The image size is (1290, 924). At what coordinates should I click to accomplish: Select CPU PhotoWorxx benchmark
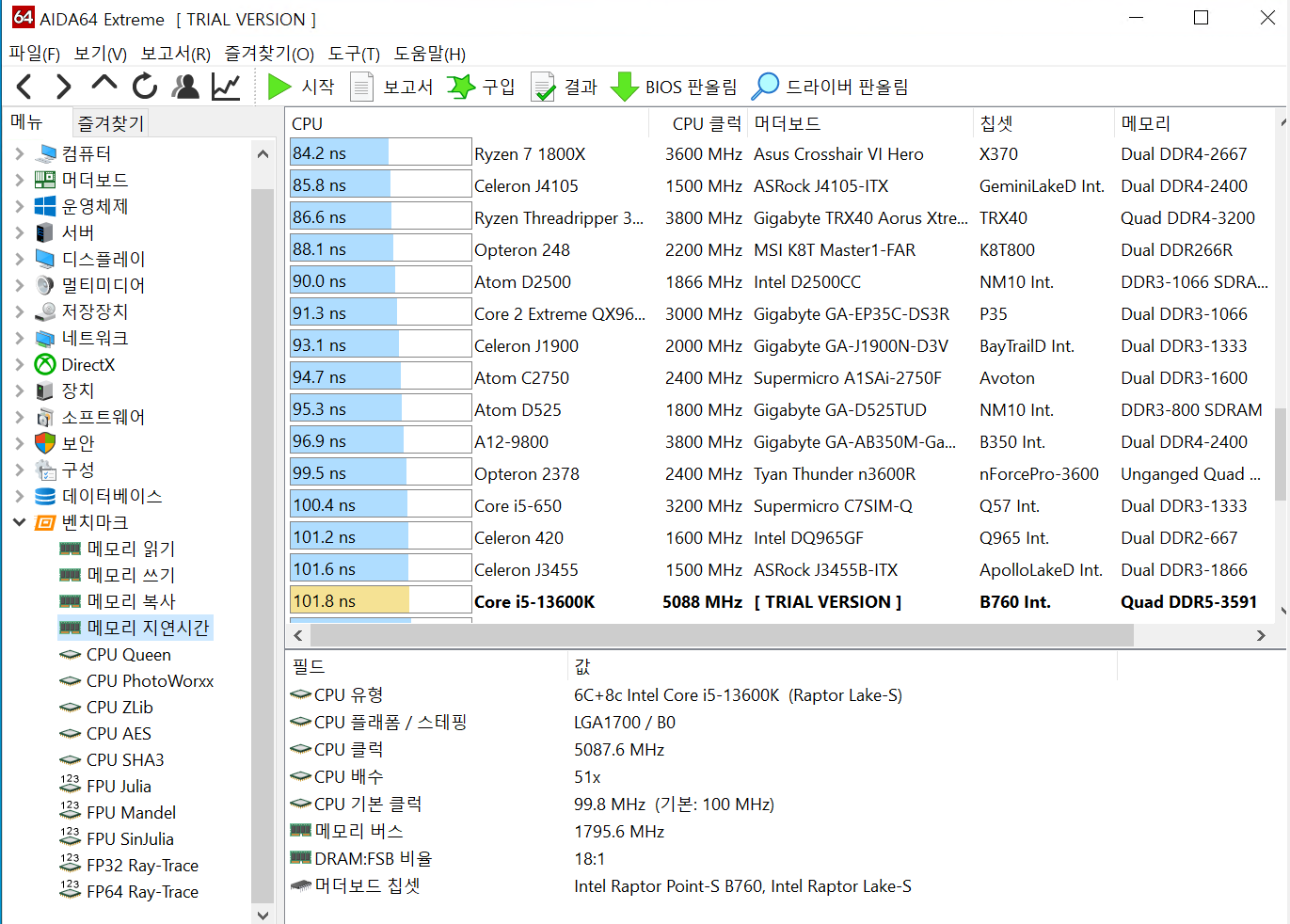[151, 681]
